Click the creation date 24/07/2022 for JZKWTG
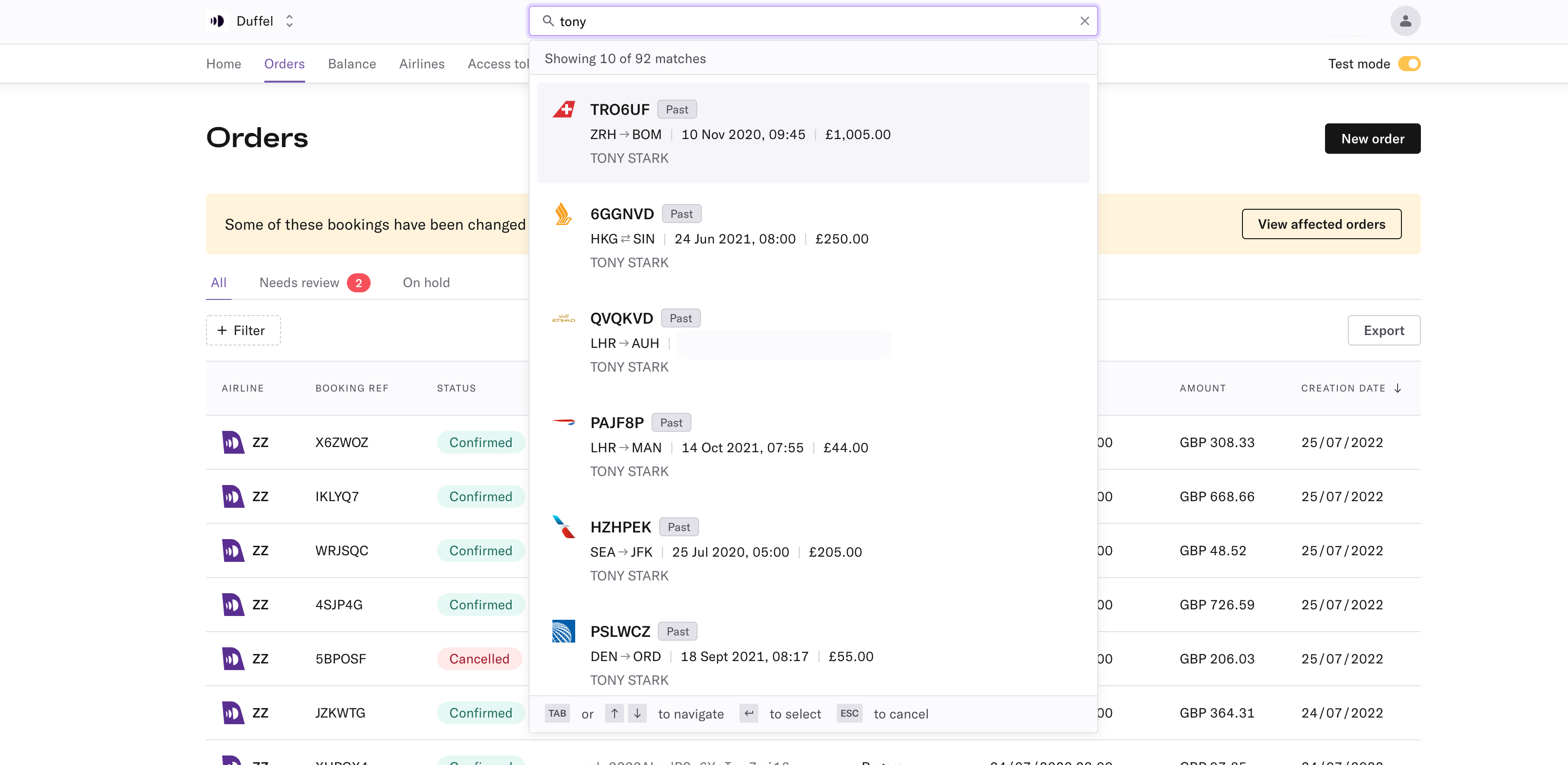The height and width of the screenshot is (765, 1568). (x=1342, y=713)
